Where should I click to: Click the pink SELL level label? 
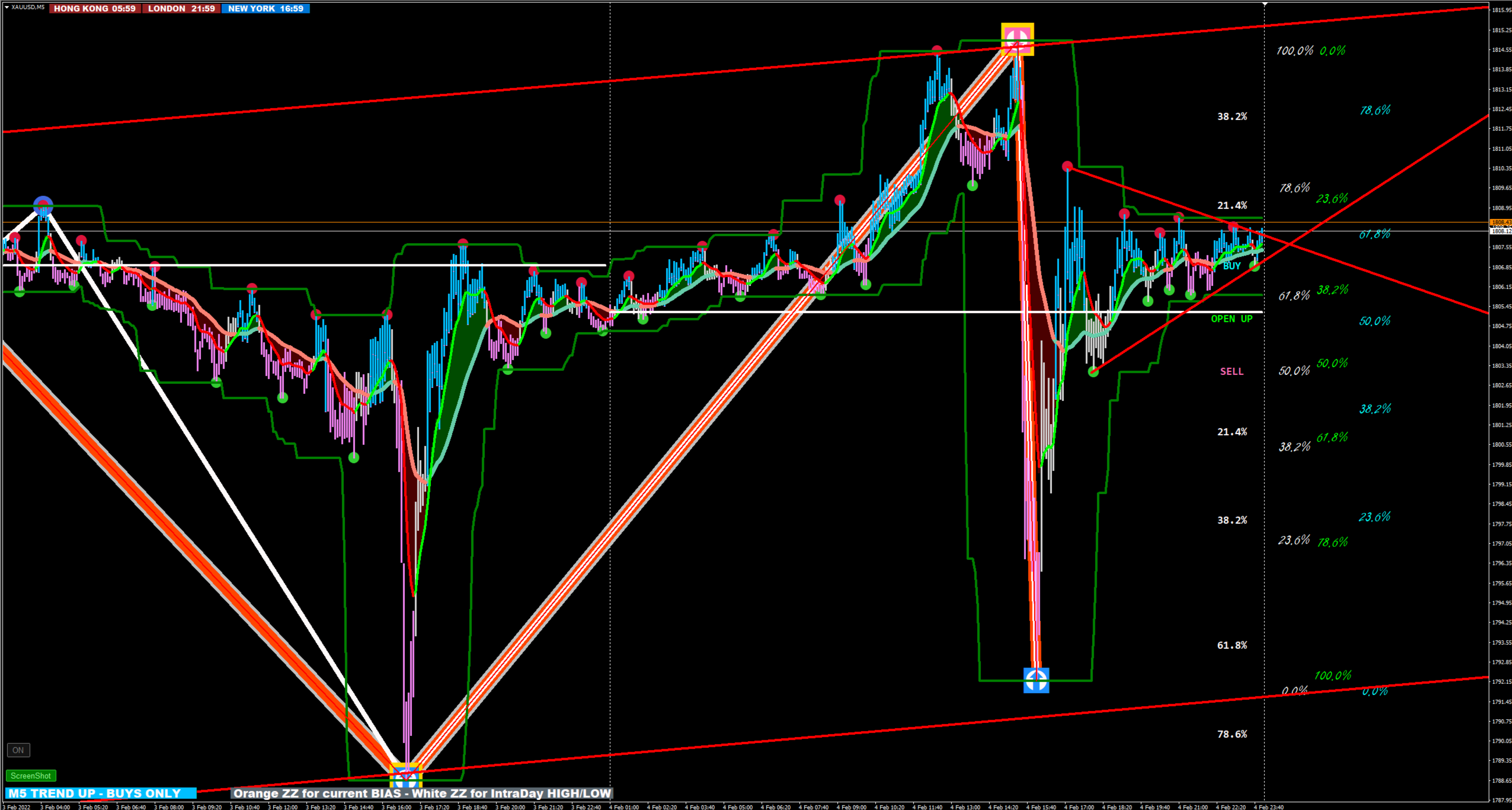tap(1231, 371)
